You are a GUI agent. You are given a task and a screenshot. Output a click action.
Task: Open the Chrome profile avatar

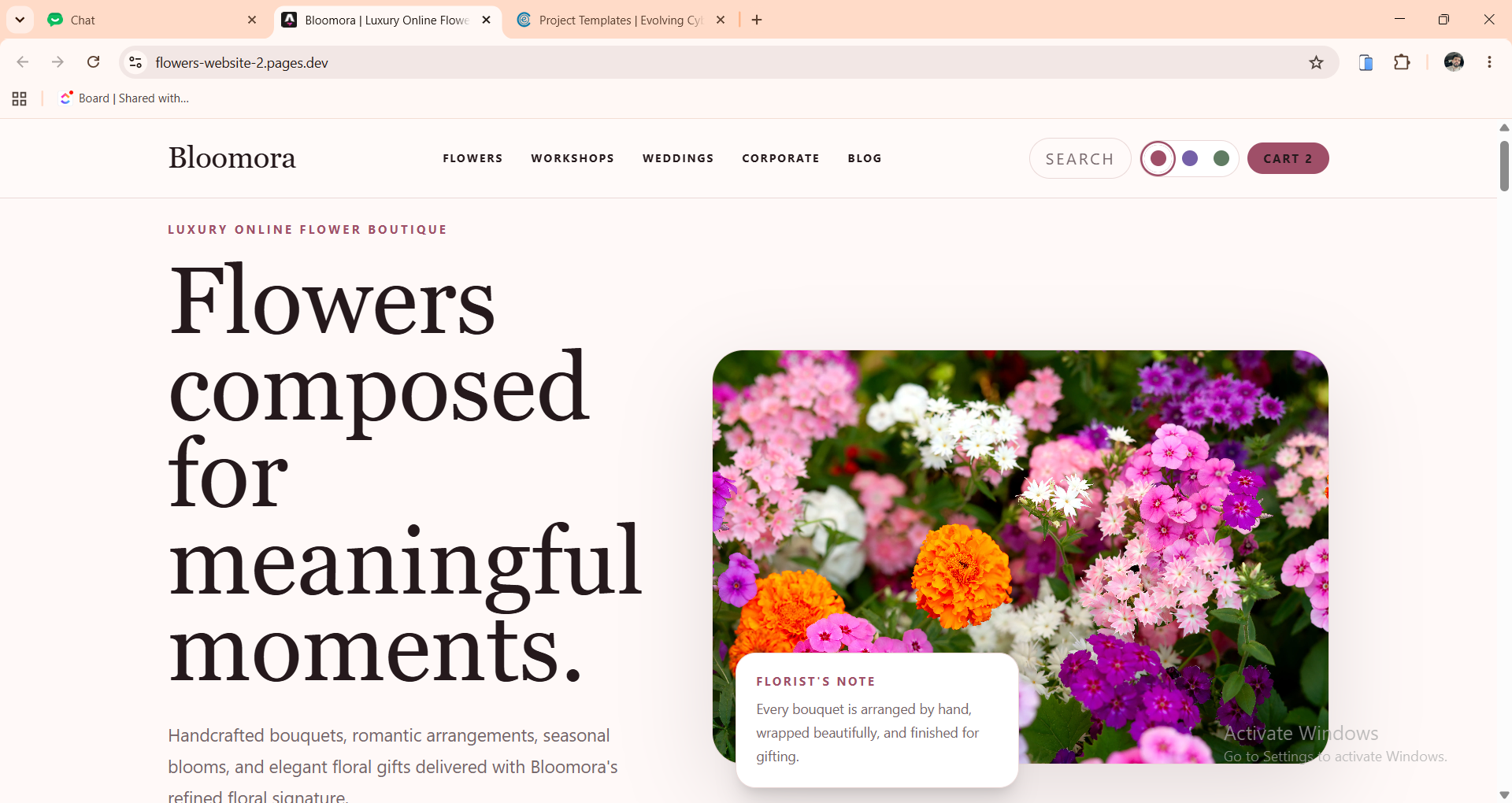click(1454, 62)
